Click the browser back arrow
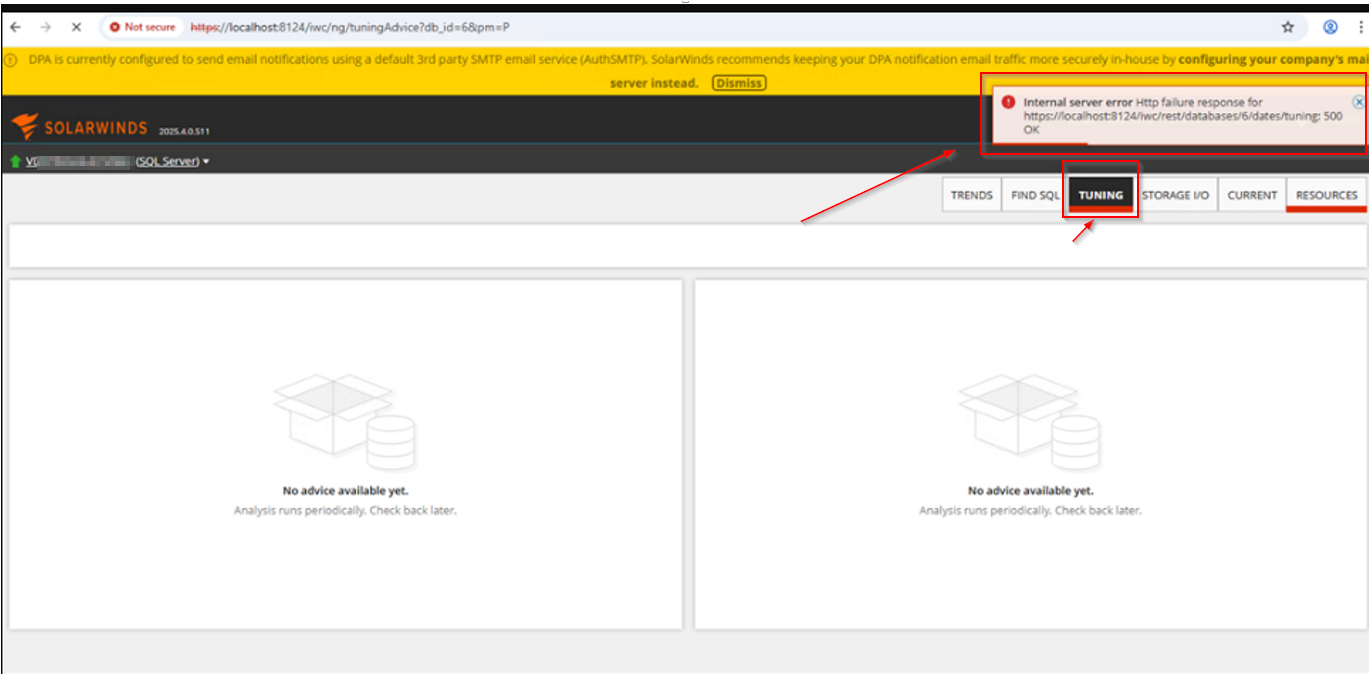 15,27
